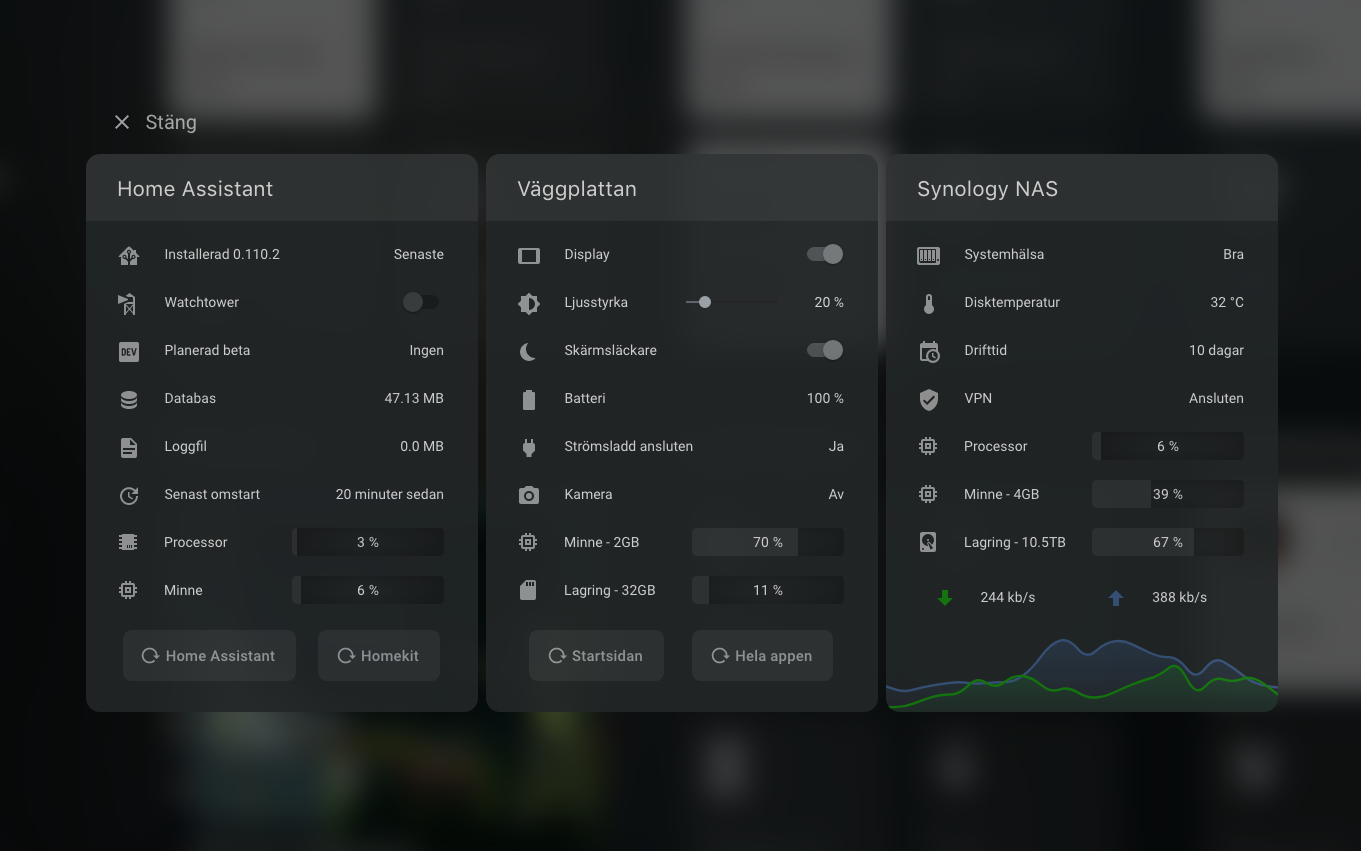
Task: Click the Synology Minne 39 % bar
Action: [x=1168, y=494]
